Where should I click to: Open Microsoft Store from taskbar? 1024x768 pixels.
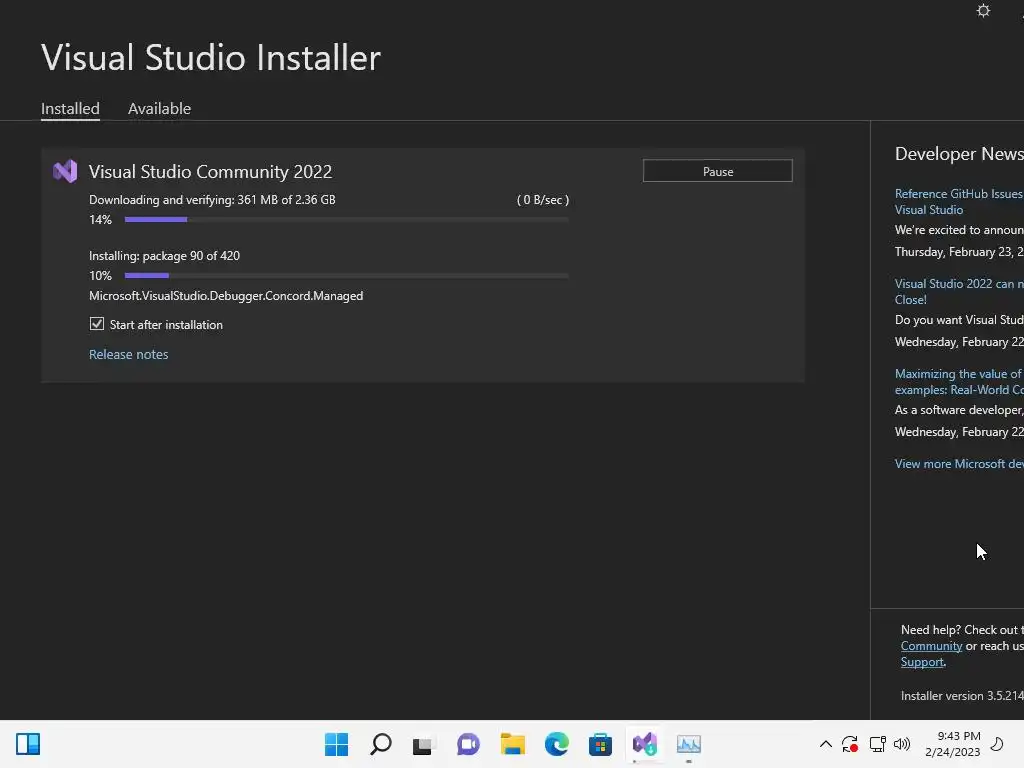click(600, 744)
